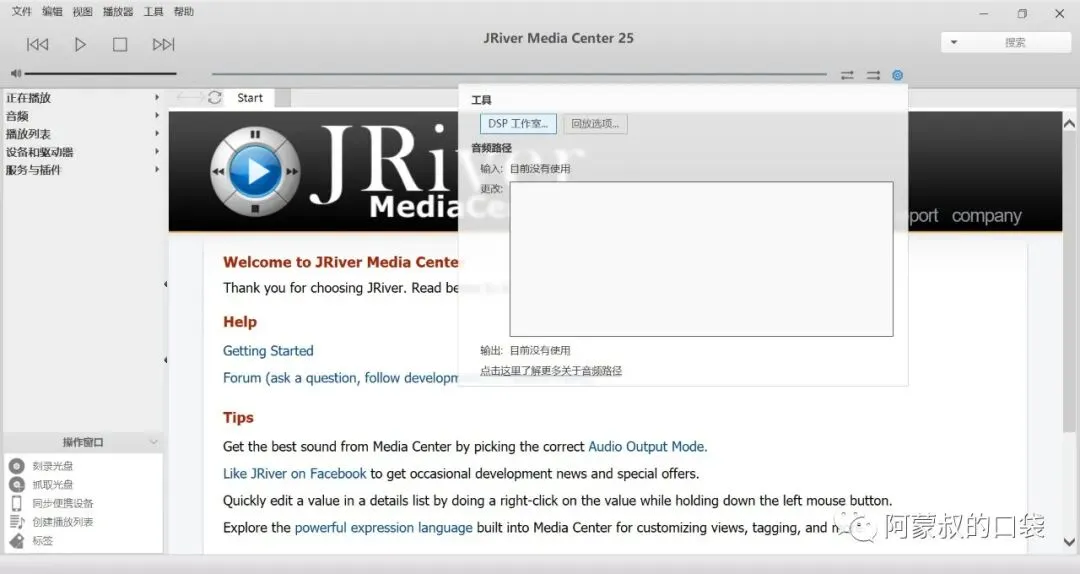Viewport: 1080px width, 574px height.
Task: Collapse the upper sidebar splitter arrow
Action: pos(165,284)
